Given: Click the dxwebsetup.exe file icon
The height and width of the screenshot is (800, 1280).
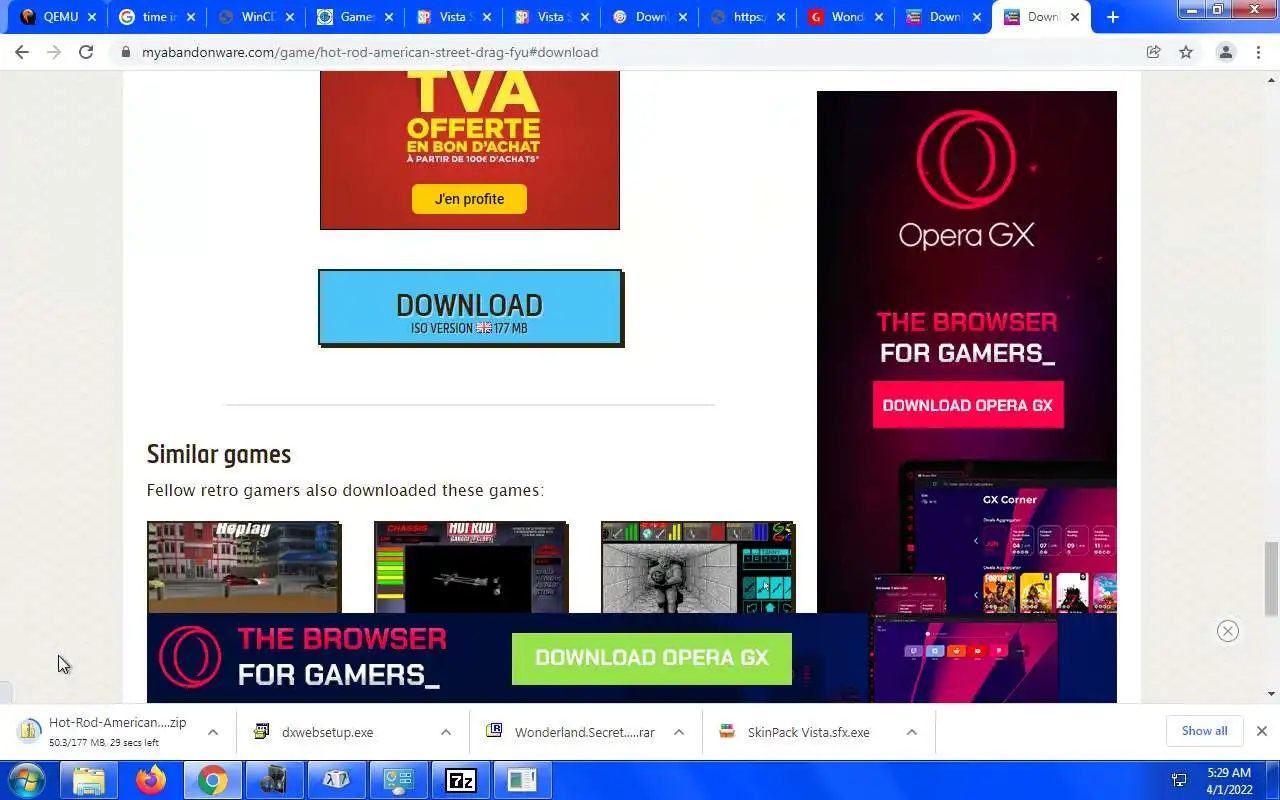Looking at the screenshot, I should pyautogui.click(x=262, y=731).
